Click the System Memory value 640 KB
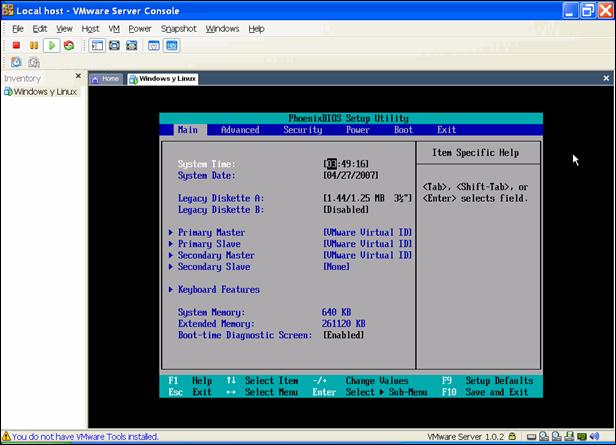This screenshot has width=616, height=445. 336,312
